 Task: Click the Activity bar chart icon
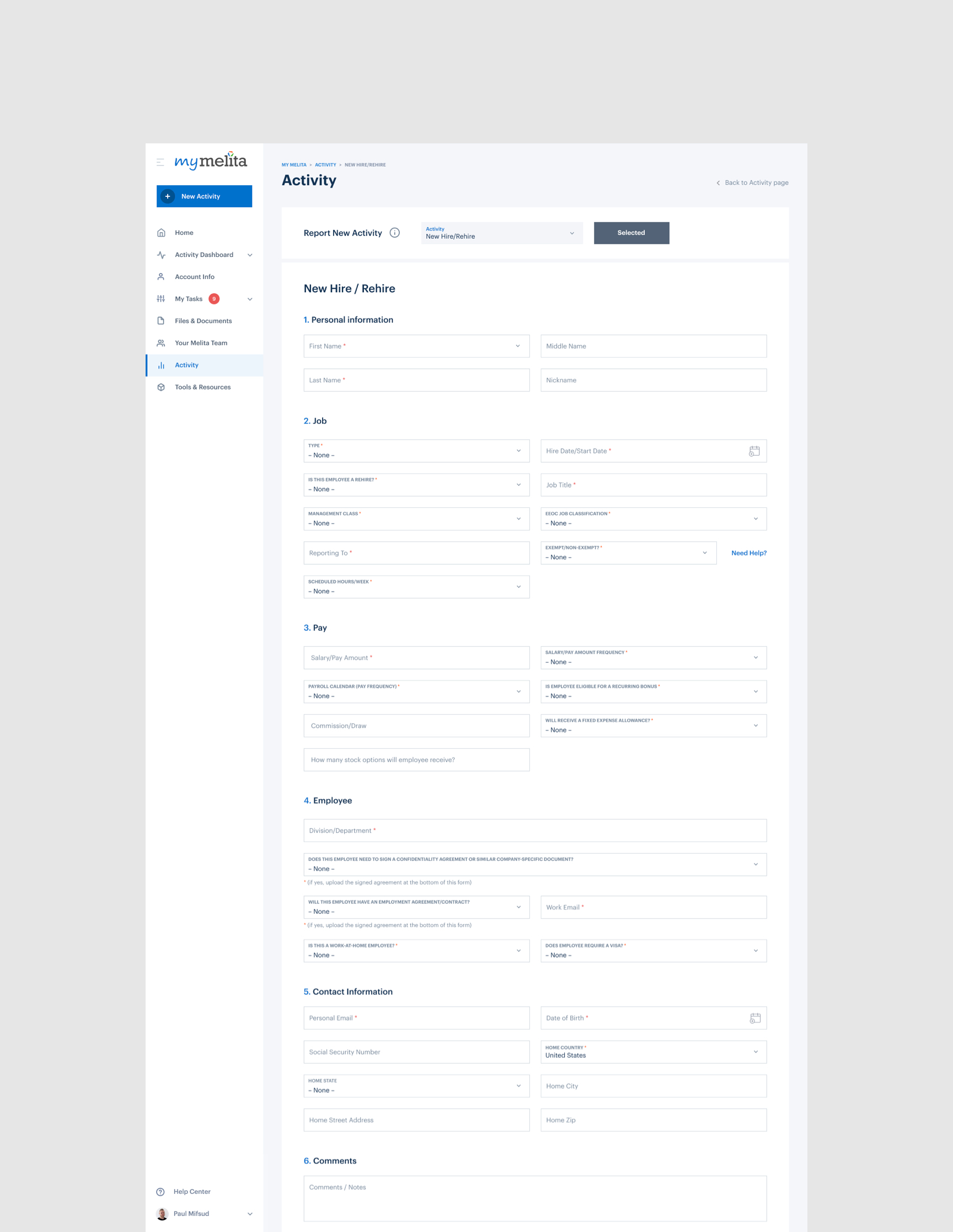tap(161, 365)
